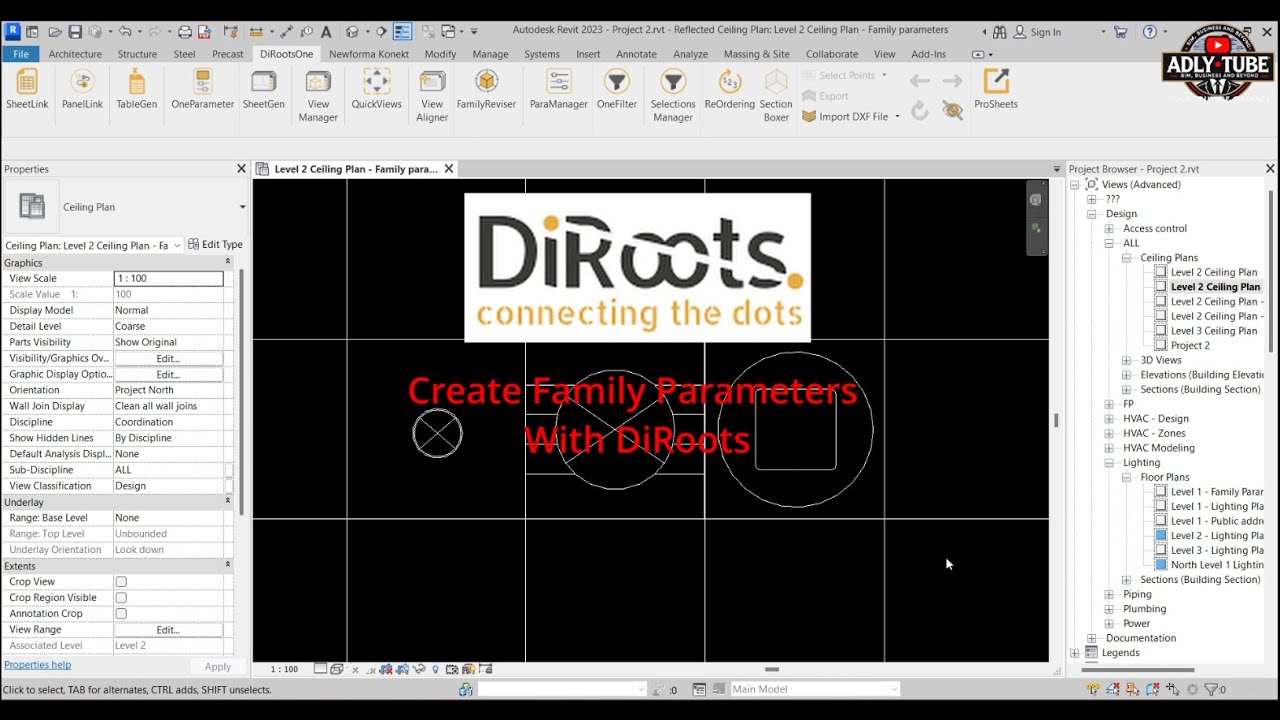Click Edit button for View Range
Screen dimensions: 1280x720
tap(167, 630)
